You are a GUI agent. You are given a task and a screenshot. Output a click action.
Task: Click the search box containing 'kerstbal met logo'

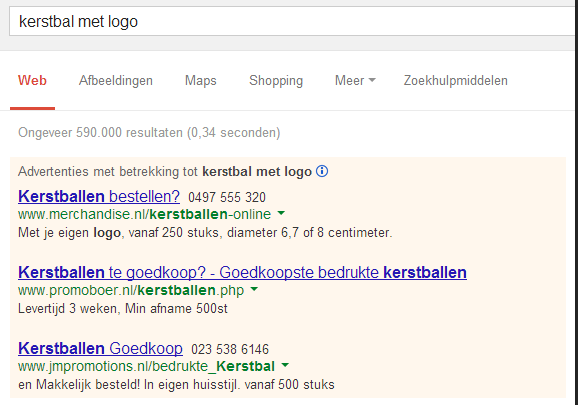click(x=293, y=21)
